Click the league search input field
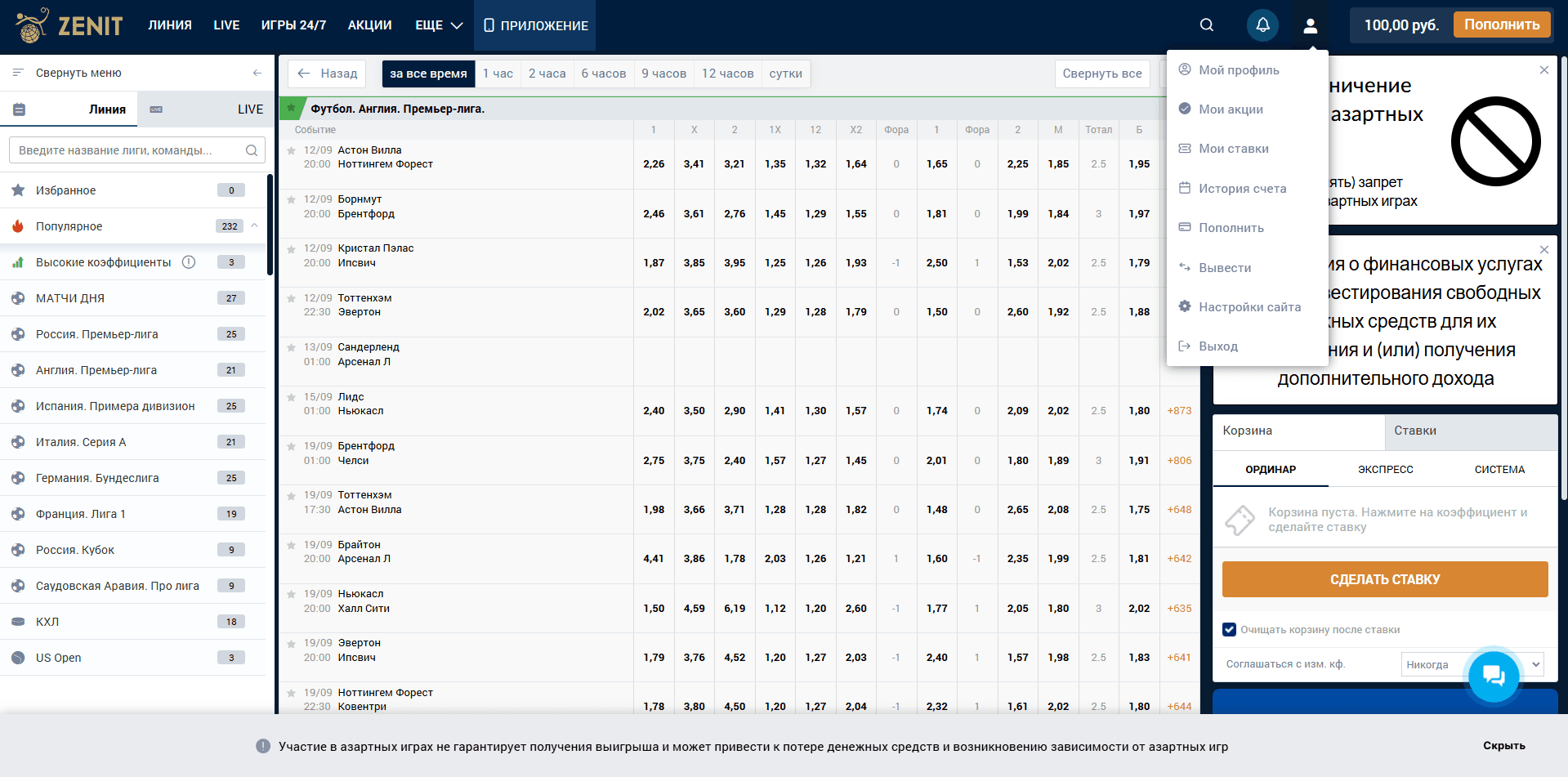 (x=137, y=150)
